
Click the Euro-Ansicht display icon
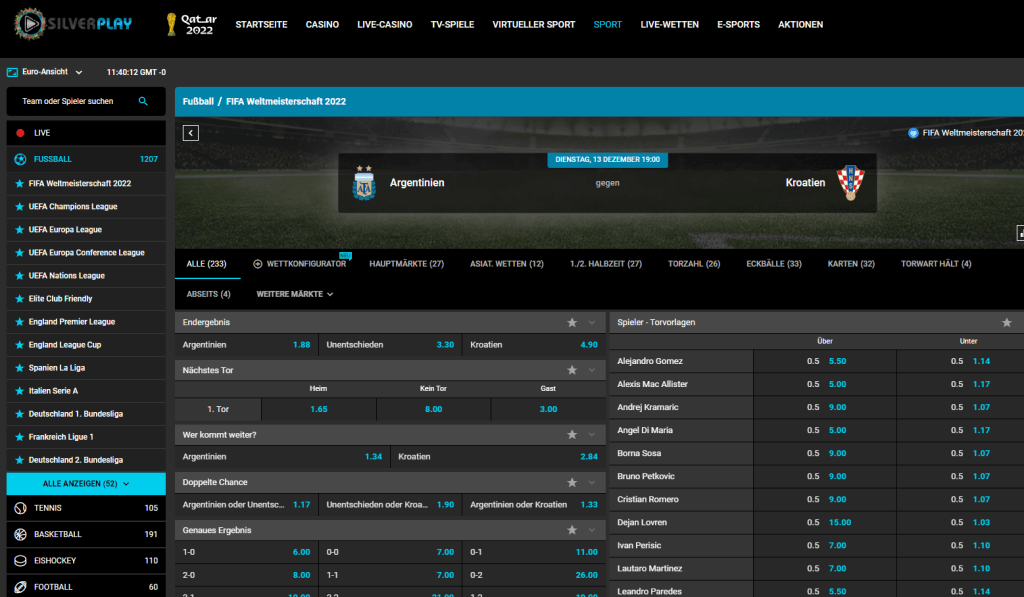pyautogui.click(x=12, y=72)
